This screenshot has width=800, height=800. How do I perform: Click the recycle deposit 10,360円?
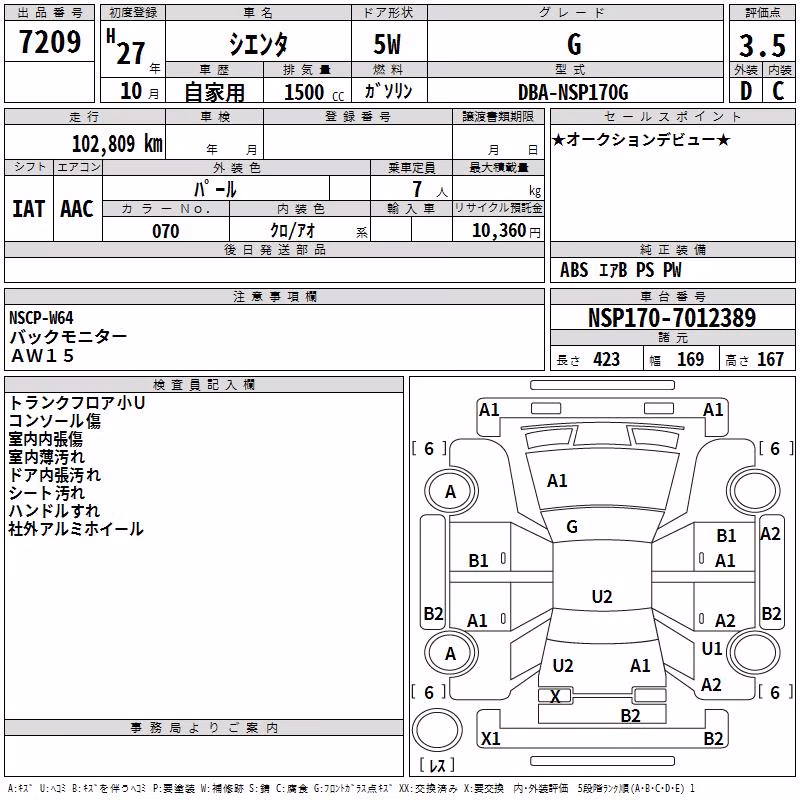click(506, 231)
